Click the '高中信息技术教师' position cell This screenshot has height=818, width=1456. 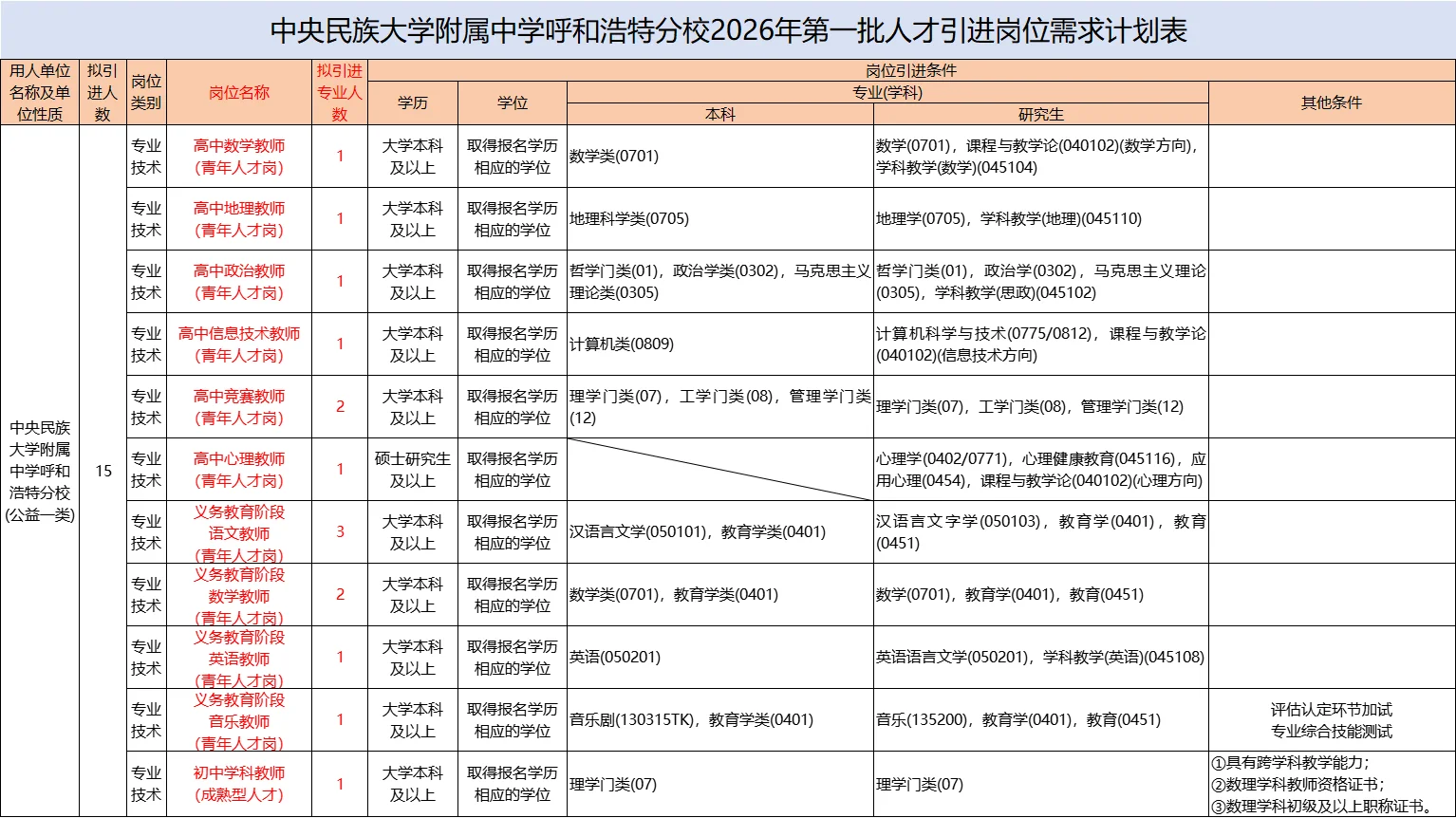coord(239,344)
